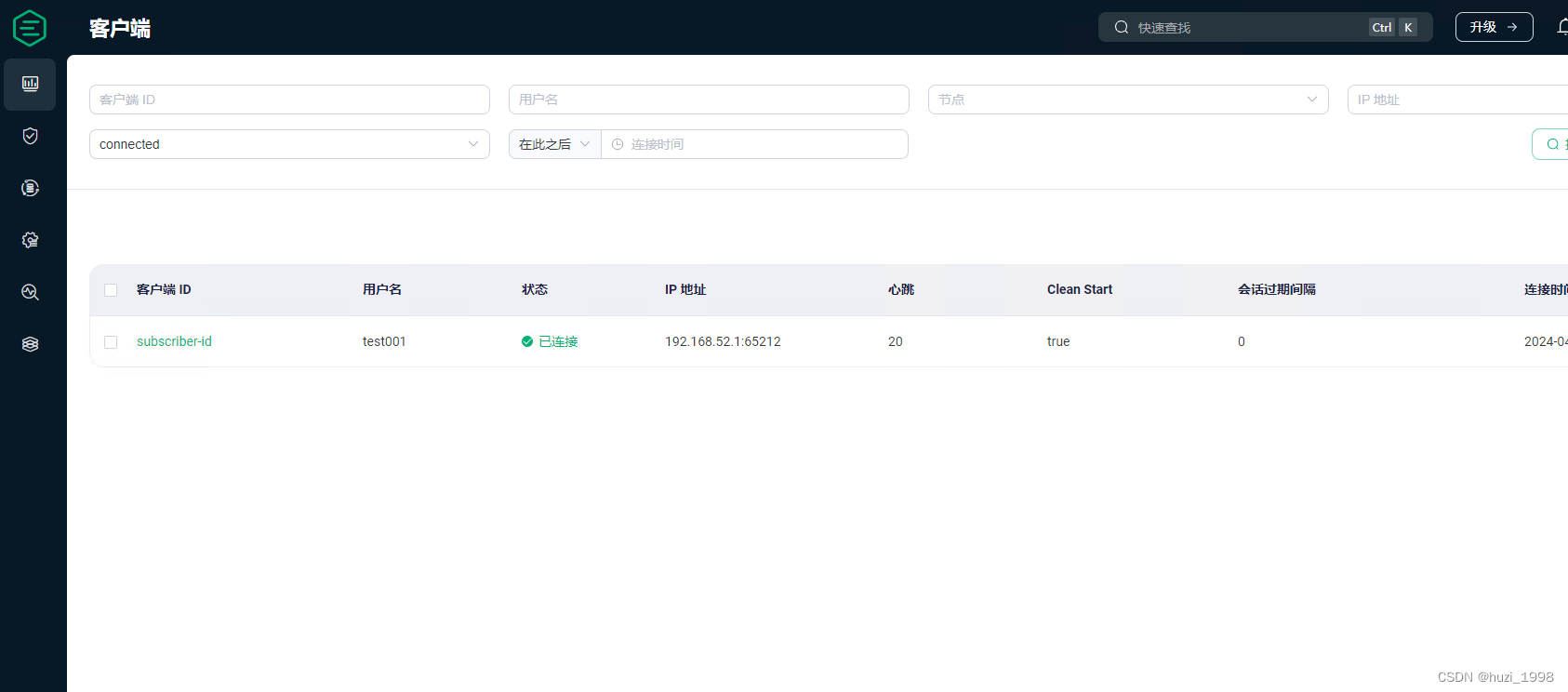The image size is (1568, 692).
Task: Open the system layers sidebar icon
Action: pyautogui.click(x=30, y=344)
